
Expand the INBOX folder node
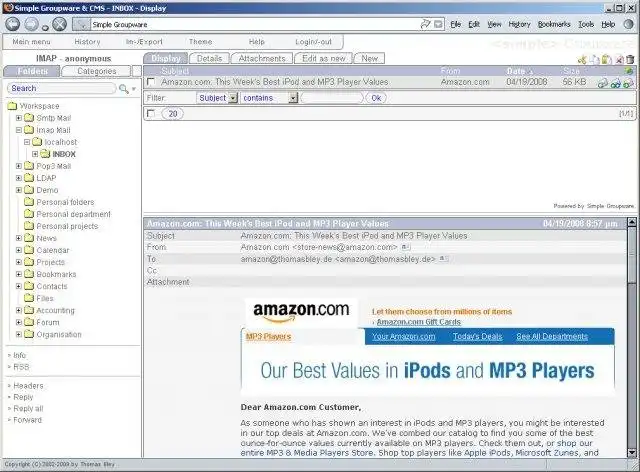tap(35, 154)
